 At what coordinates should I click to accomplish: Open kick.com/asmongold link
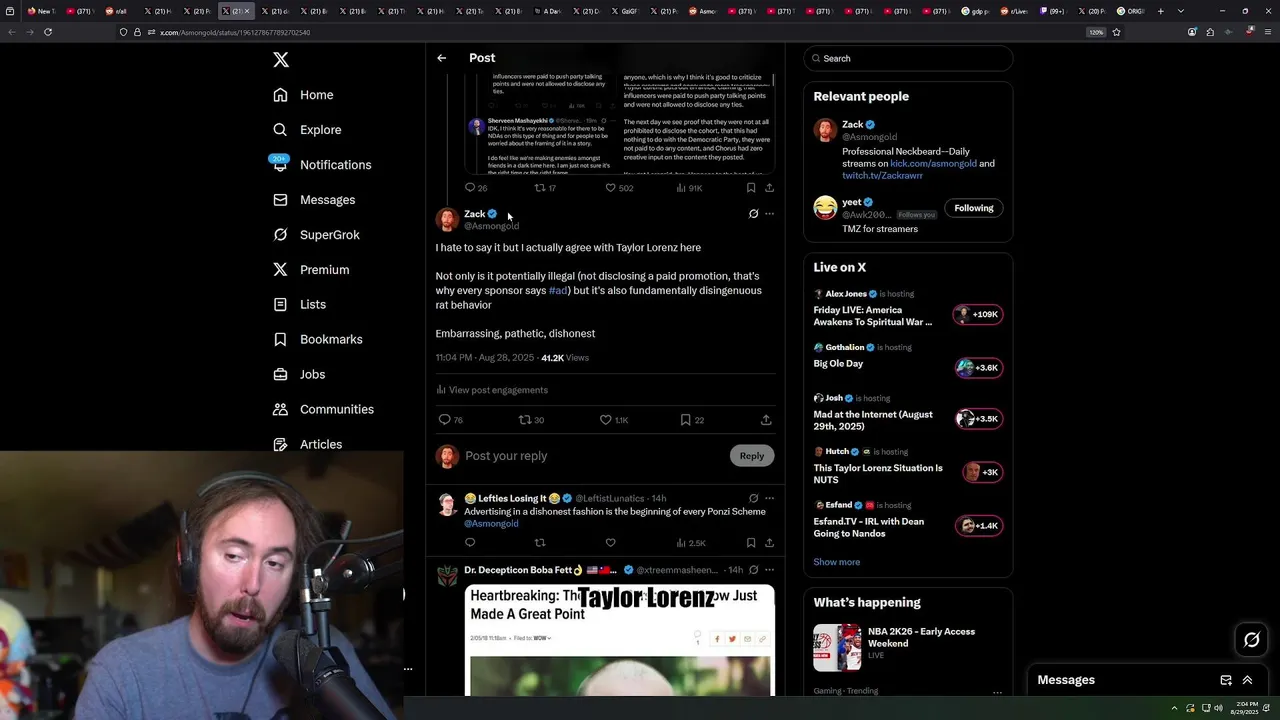click(933, 164)
